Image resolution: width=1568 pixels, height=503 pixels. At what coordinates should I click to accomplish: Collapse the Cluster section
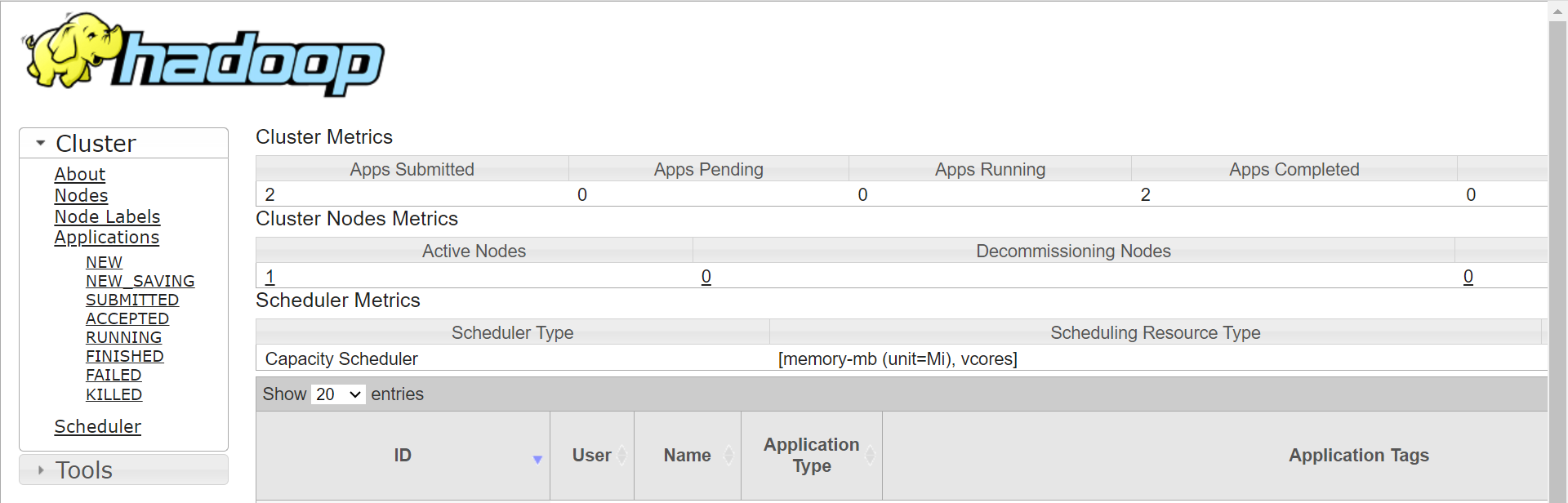pos(41,143)
